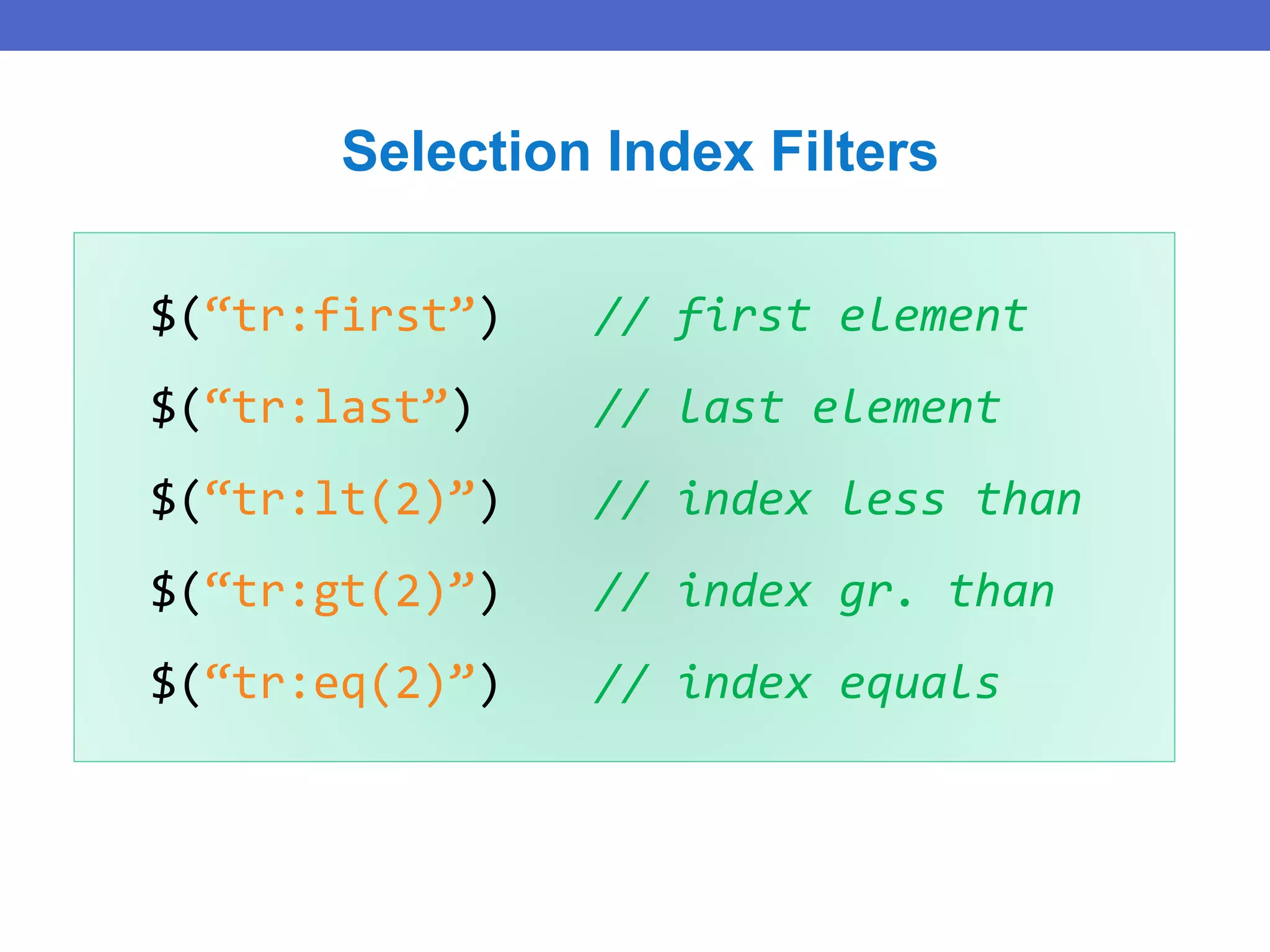Click the word "less" in the comment
Screen dimensions: 1270x952
coord(893,500)
